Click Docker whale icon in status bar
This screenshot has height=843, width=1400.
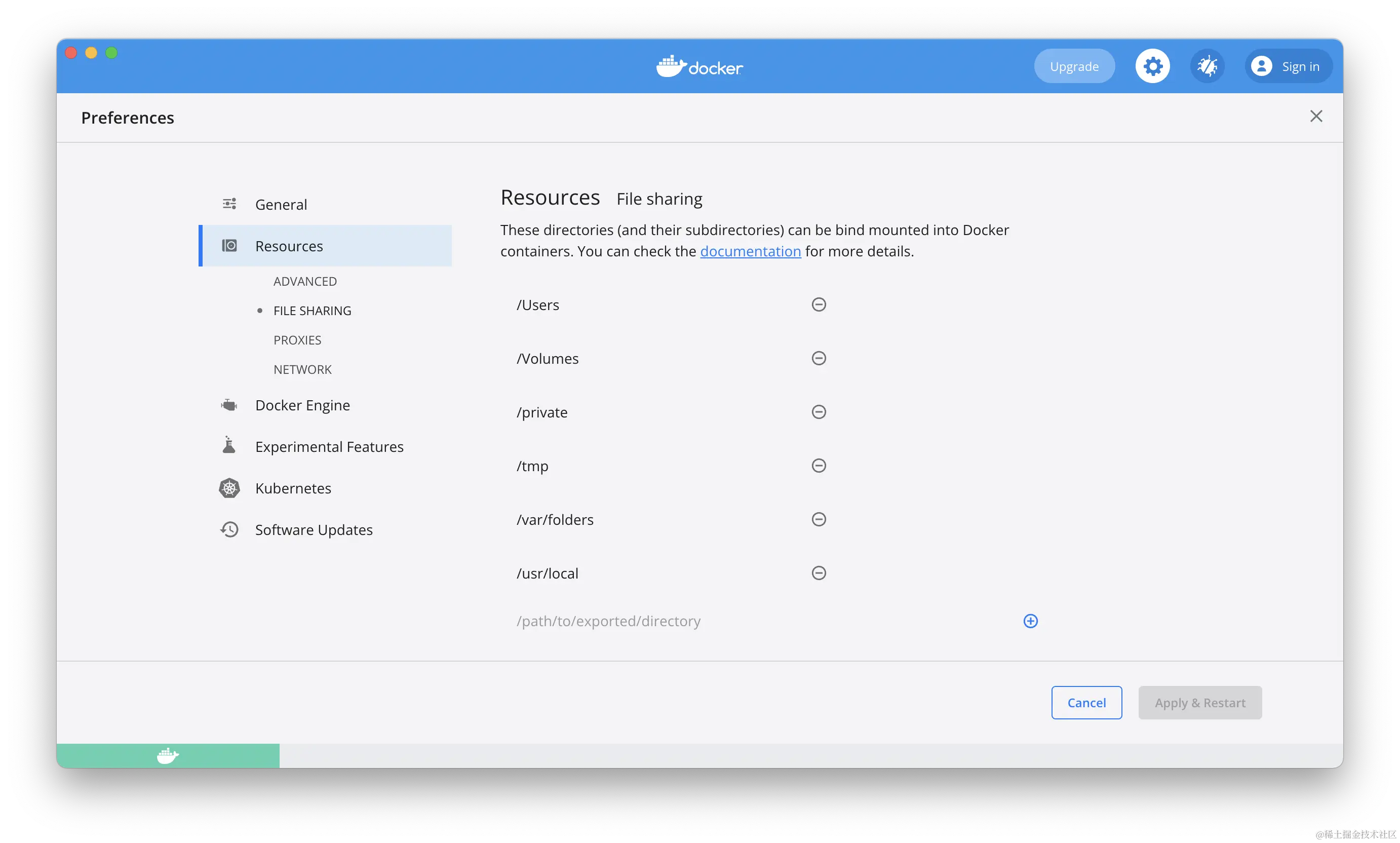[x=168, y=756]
